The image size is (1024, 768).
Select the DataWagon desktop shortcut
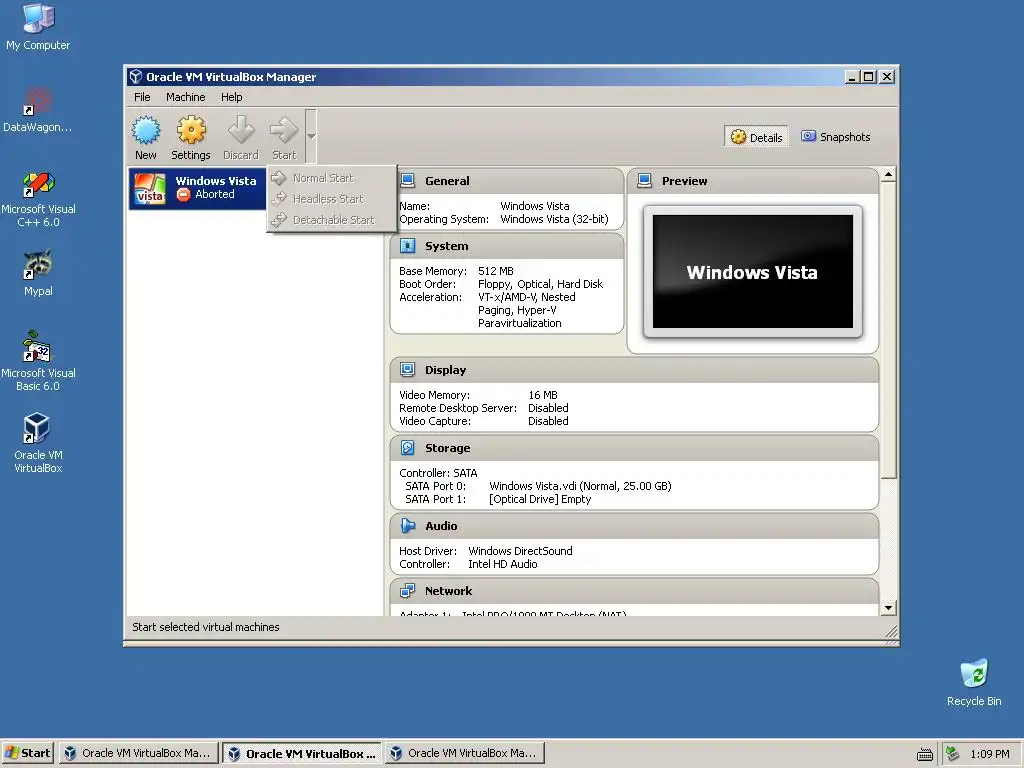(x=38, y=110)
